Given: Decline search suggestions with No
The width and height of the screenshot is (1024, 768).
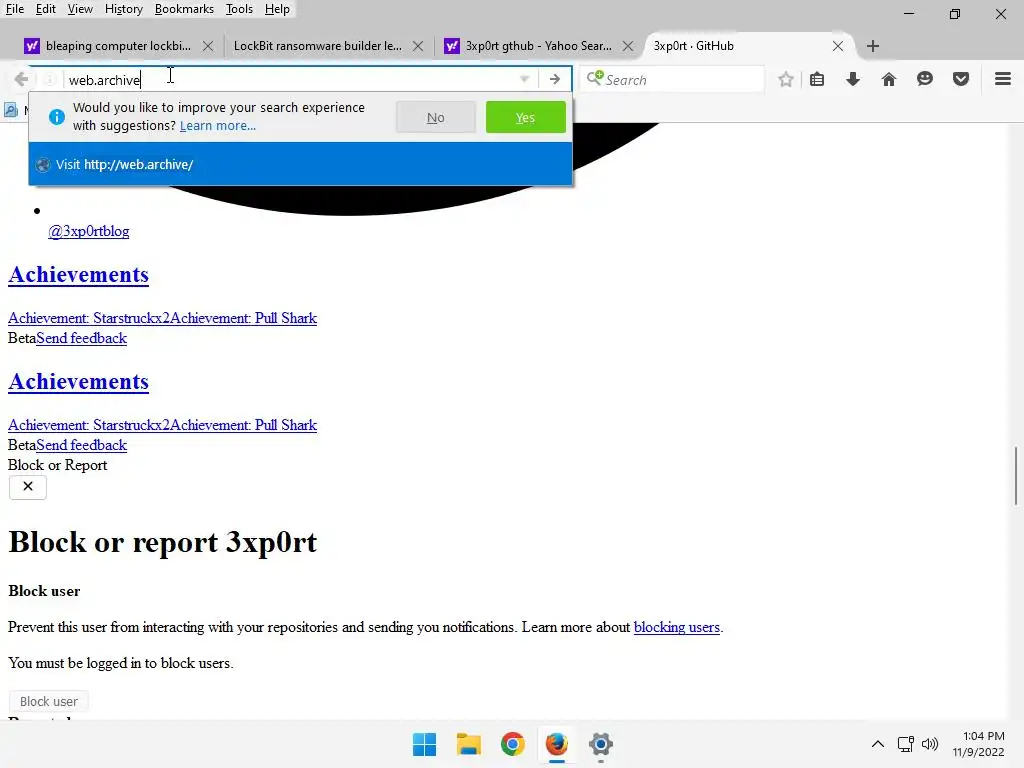Looking at the screenshot, I should coord(436,118).
